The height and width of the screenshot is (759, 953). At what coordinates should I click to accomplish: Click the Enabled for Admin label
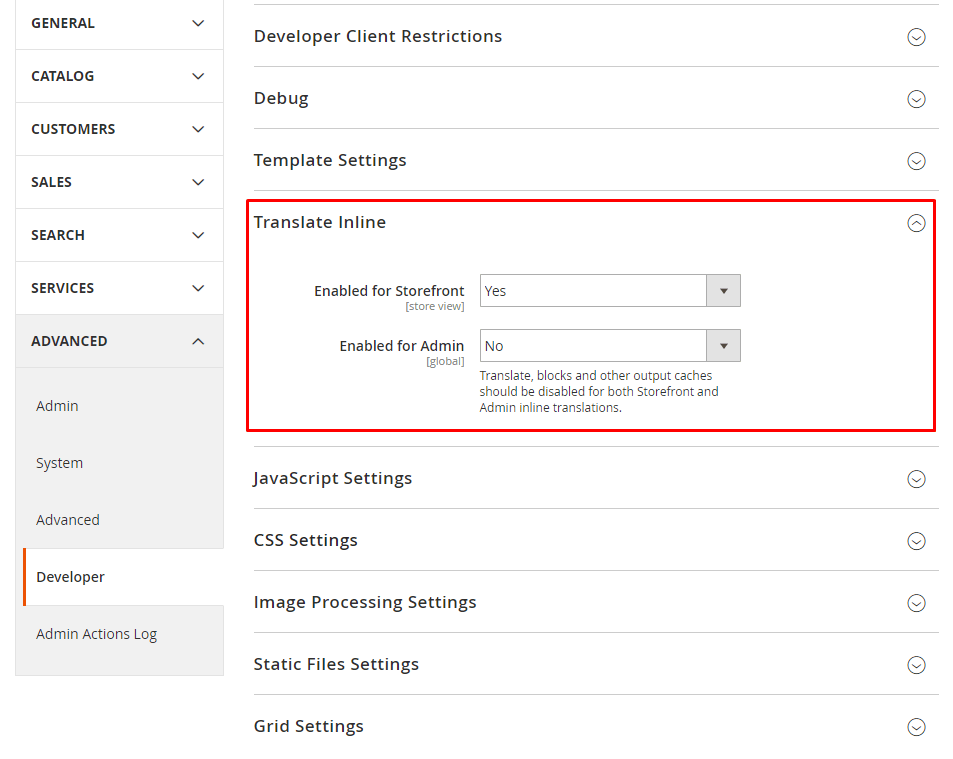(402, 346)
